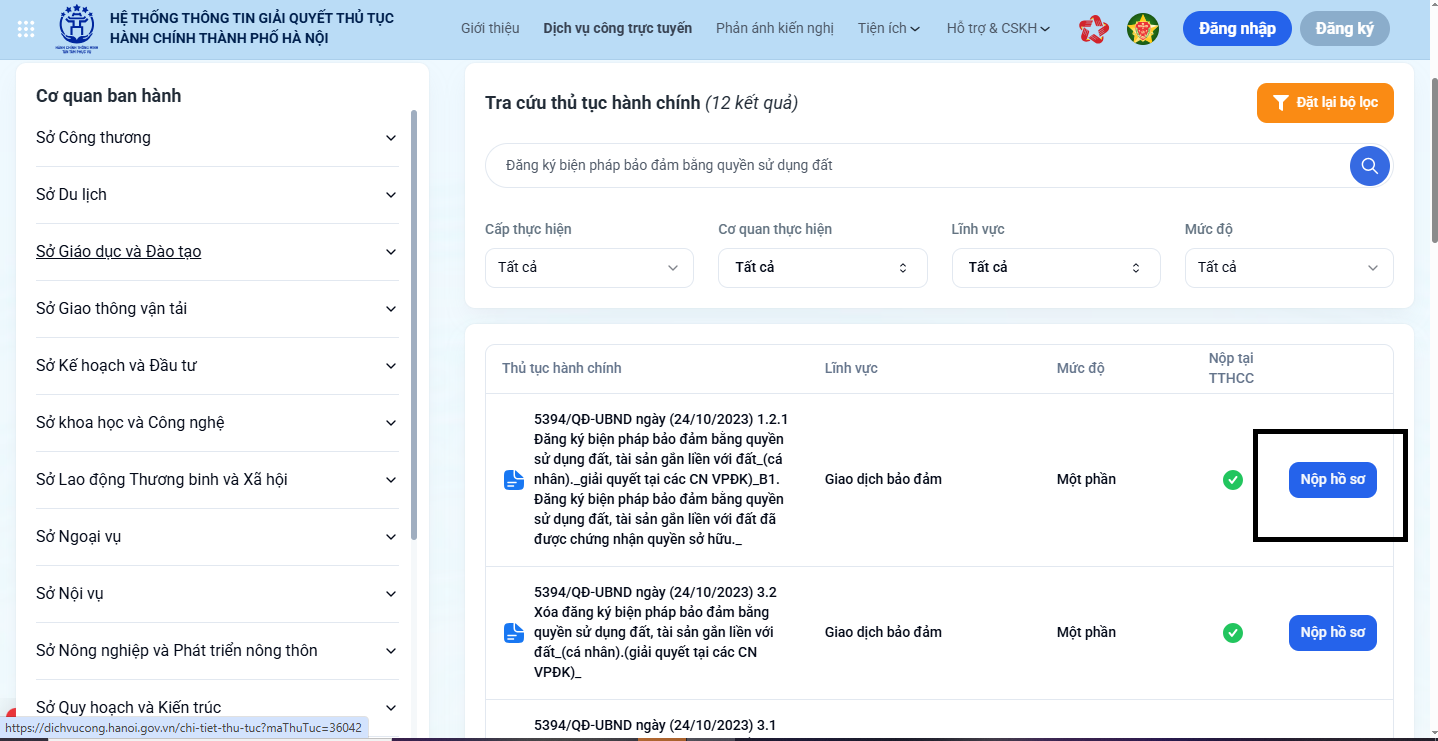Open the Mức độ dropdown
This screenshot has width=1438, height=741.
1288,268
